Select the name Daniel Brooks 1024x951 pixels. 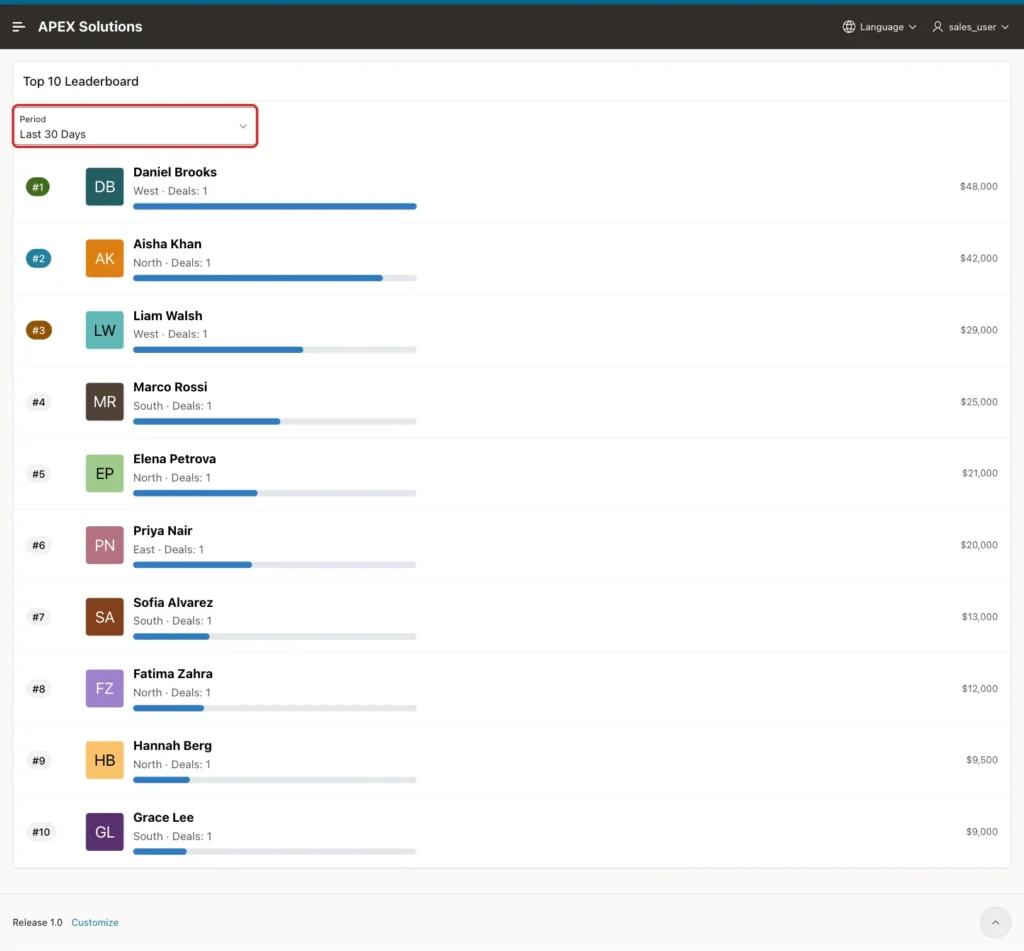coord(175,172)
